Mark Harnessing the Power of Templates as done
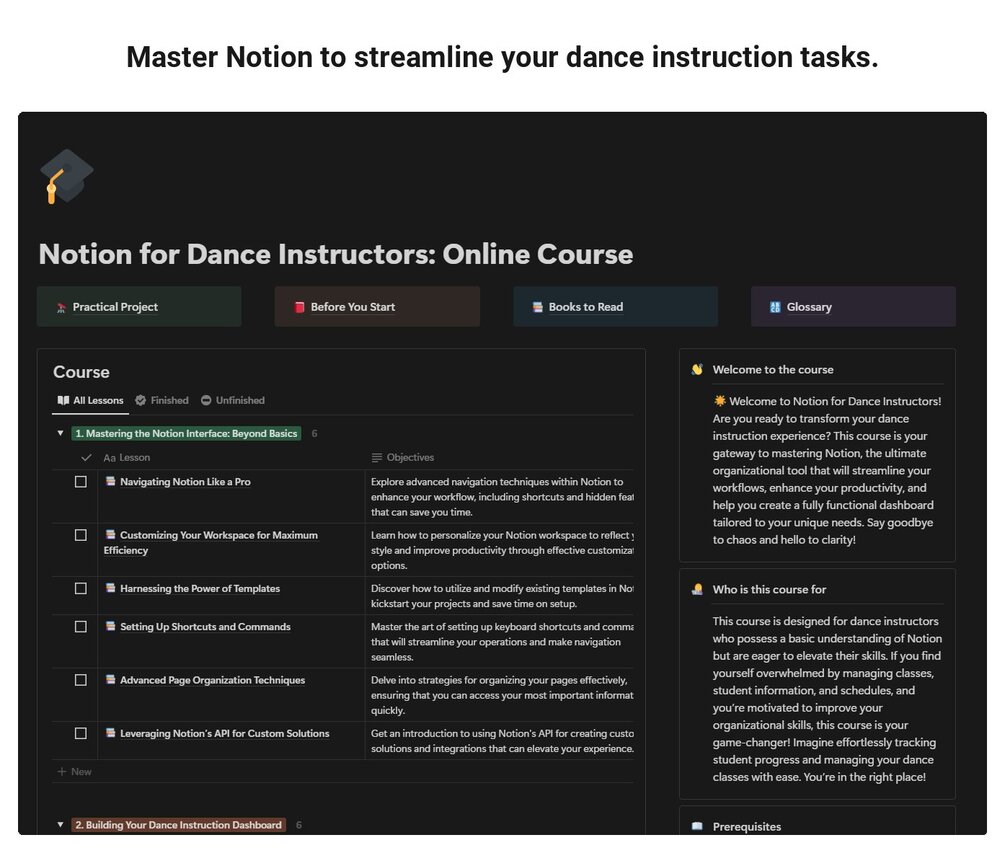Screen dimensions: 1005x853 [x=81, y=588]
